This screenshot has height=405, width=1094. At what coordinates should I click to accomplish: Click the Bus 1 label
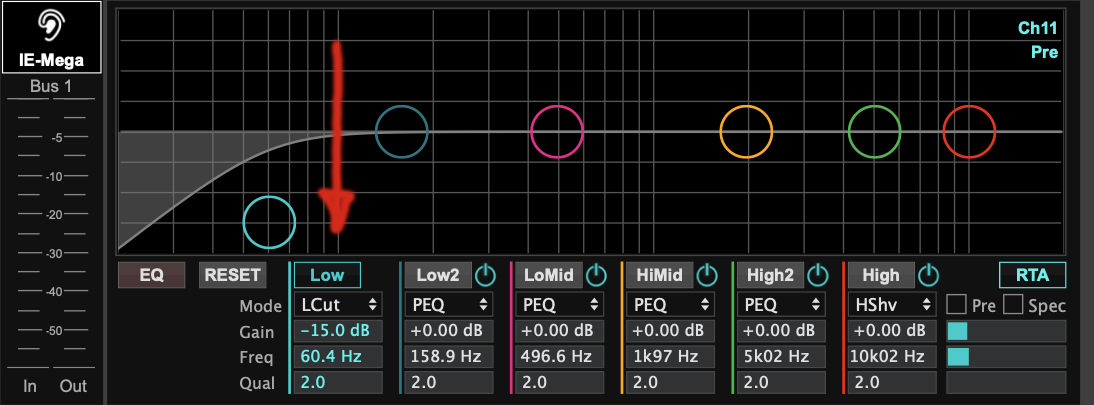point(51,87)
